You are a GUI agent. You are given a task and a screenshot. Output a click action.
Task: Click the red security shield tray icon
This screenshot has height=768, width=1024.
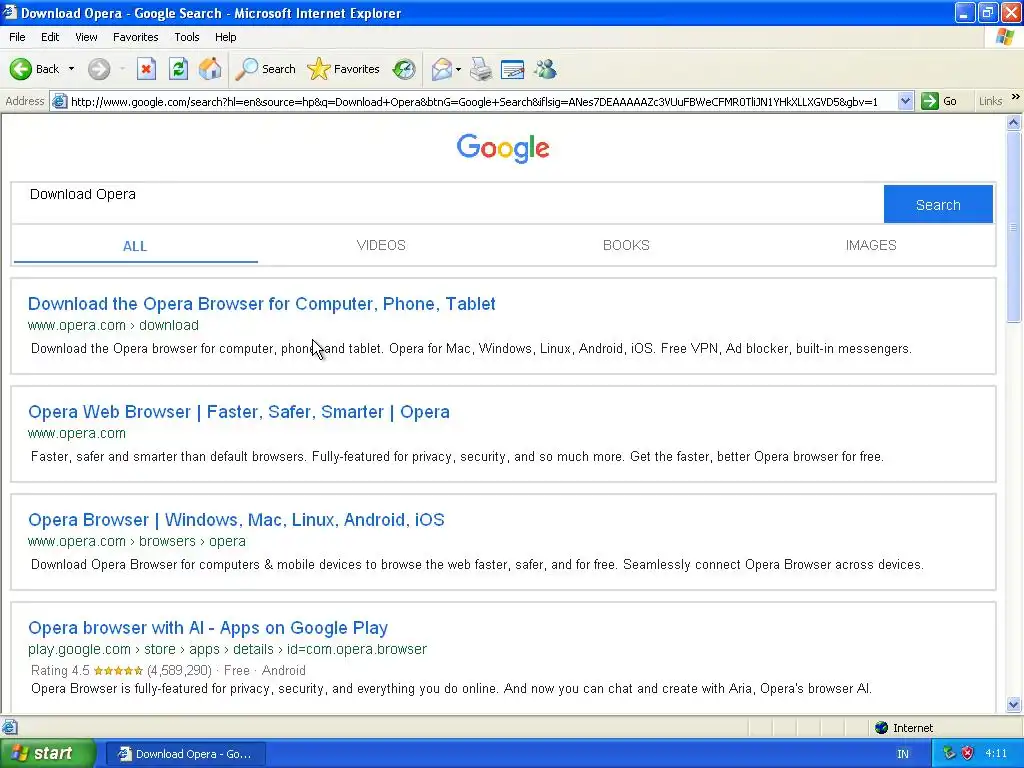tap(968, 753)
